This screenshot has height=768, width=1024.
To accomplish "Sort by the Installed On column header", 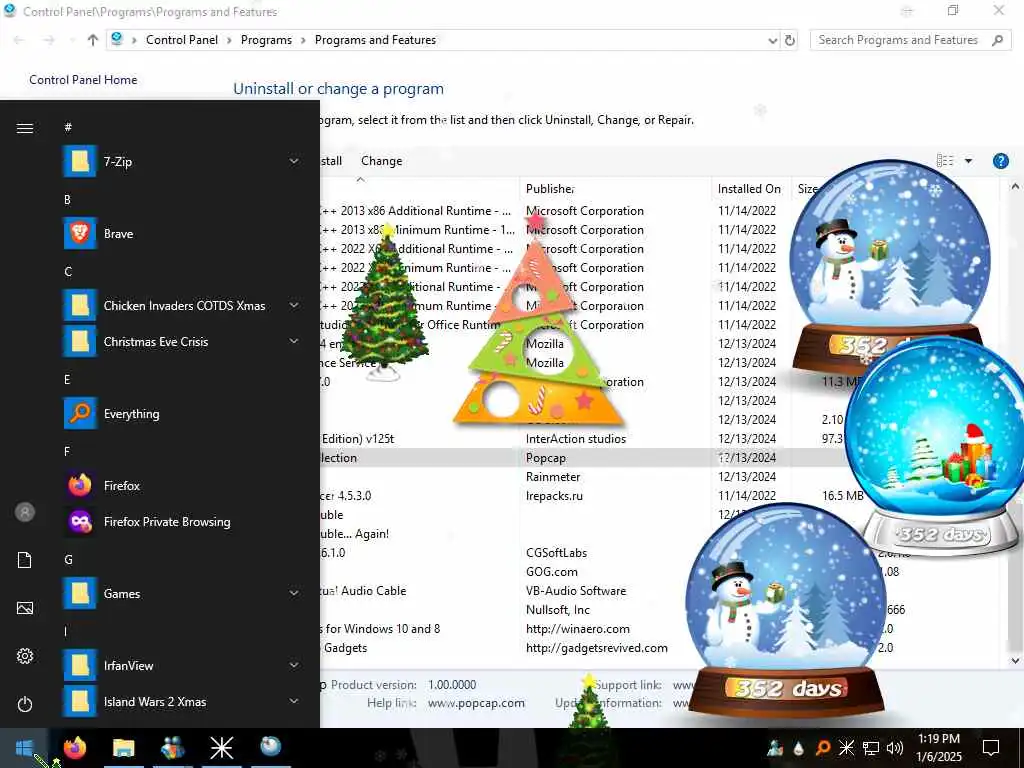I will point(751,189).
